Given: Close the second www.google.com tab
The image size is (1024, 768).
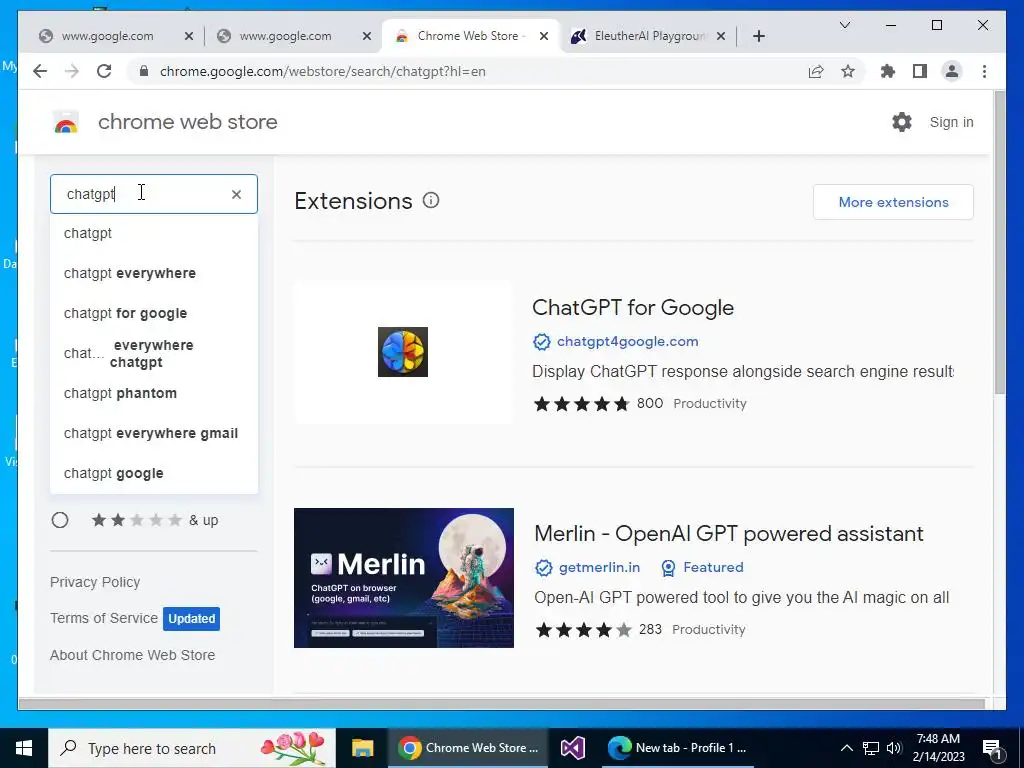Looking at the screenshot, I should [366, 36].
